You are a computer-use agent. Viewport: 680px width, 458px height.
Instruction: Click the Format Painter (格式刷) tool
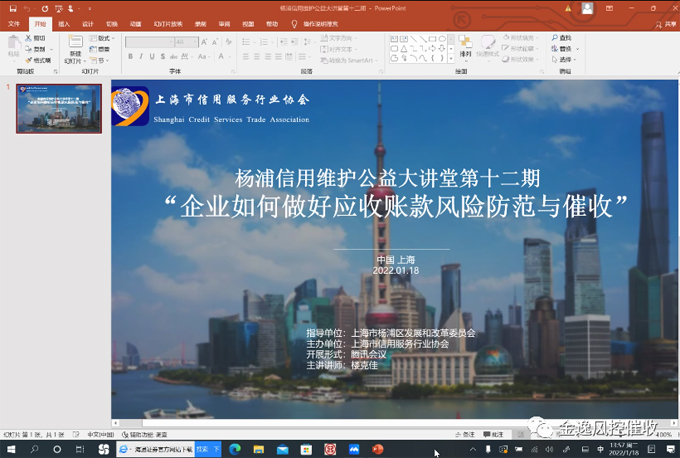click(40, 60)
